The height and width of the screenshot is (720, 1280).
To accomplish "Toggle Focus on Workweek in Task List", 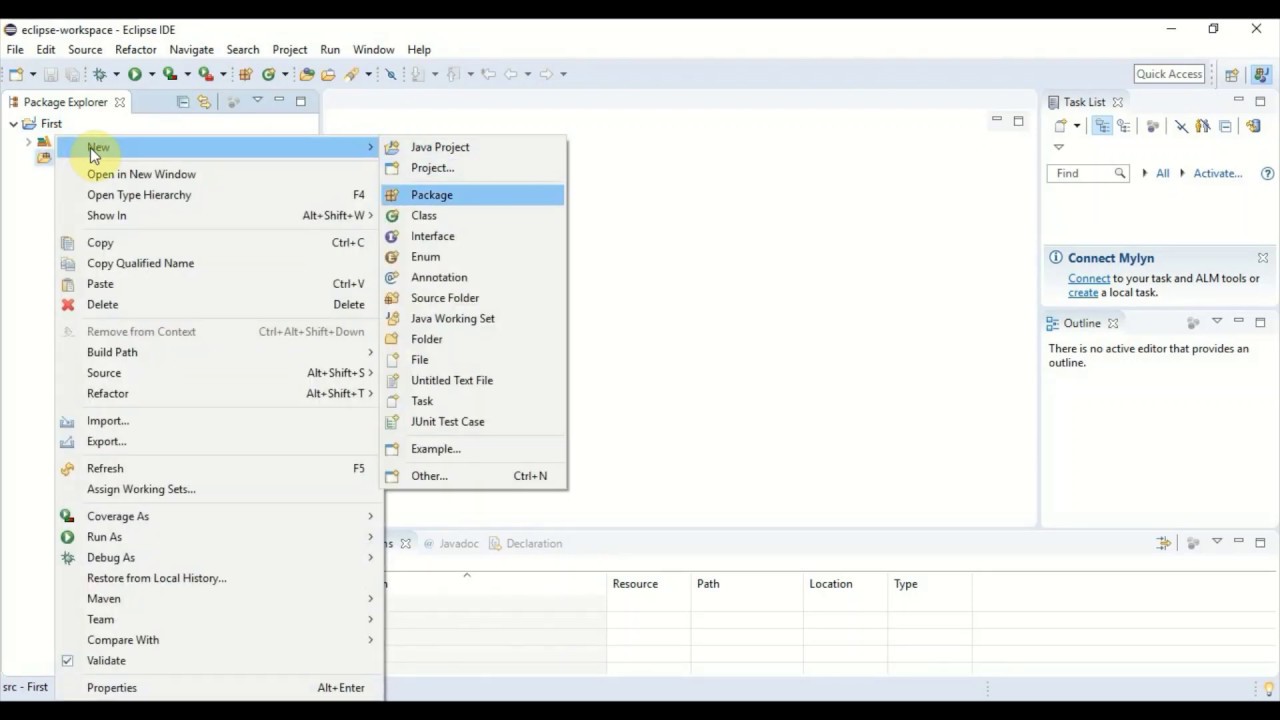I will 1153,126.
